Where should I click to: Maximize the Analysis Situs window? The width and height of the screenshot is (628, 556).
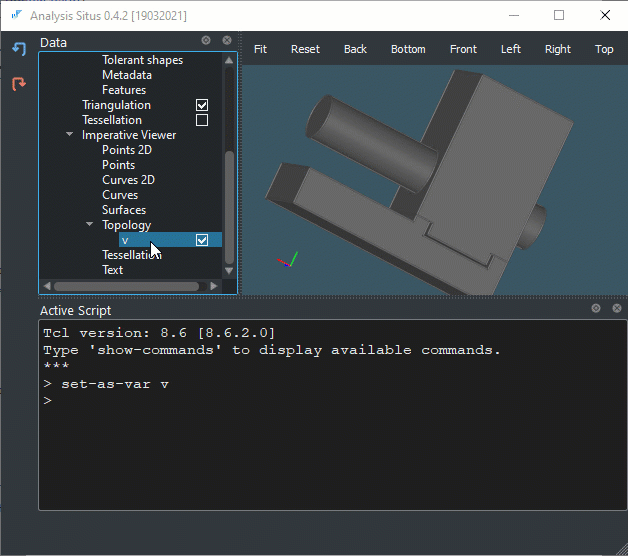click(559, 15)
